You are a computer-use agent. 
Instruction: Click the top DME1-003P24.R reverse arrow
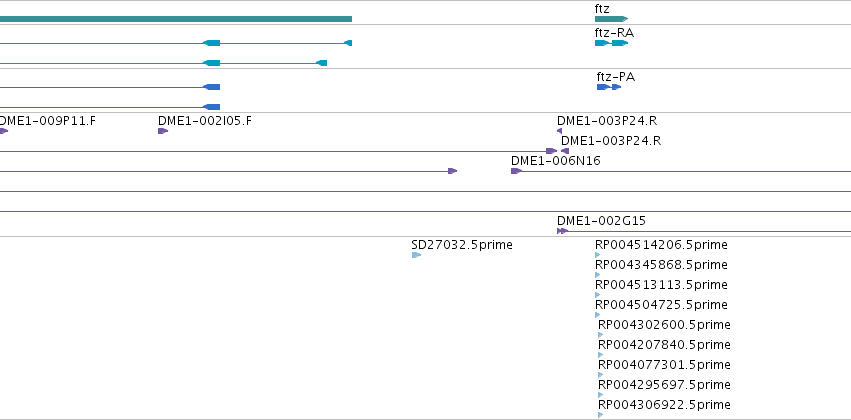click(560, 131)
